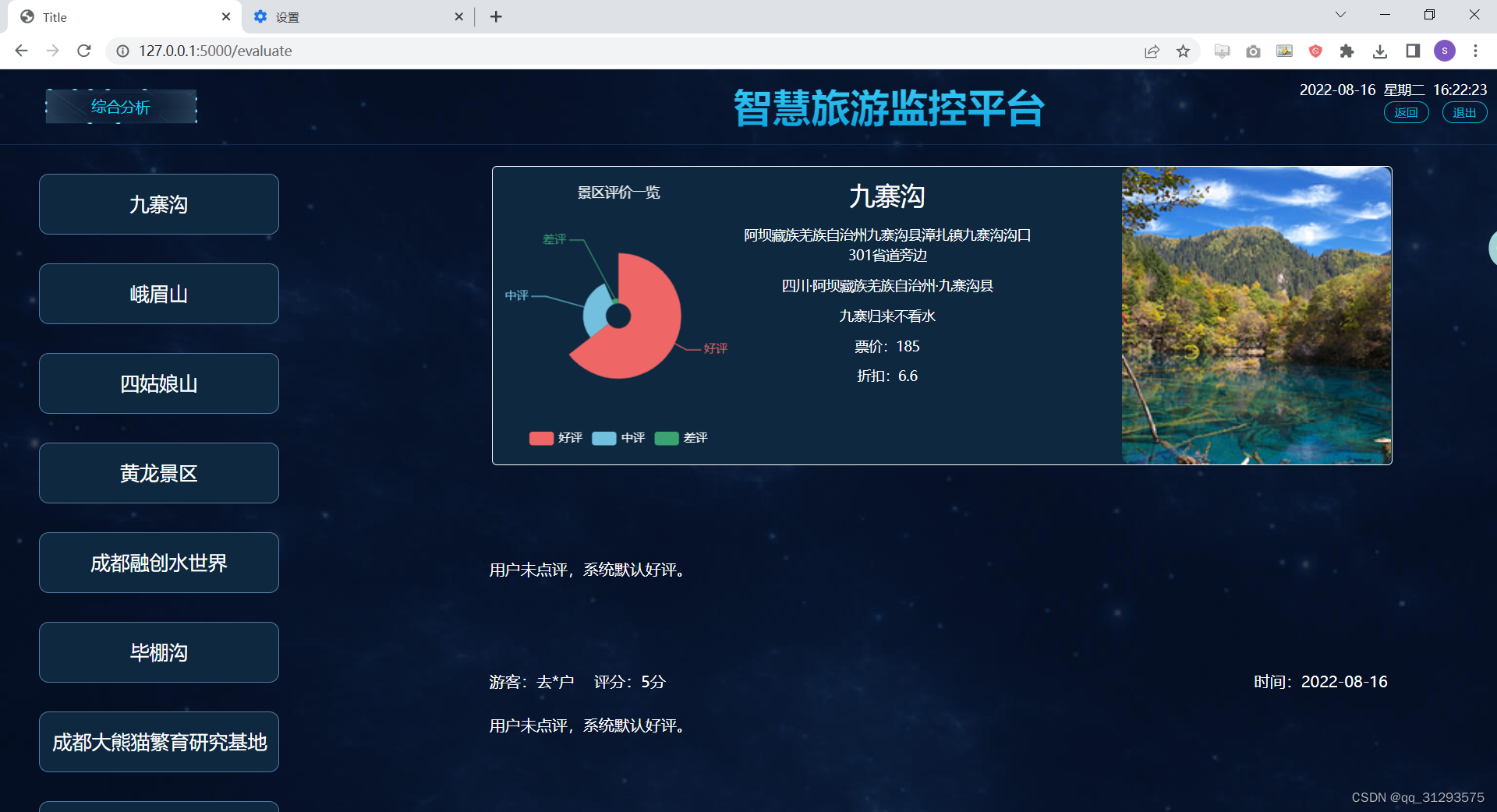The width and height of the screenshot is (1497, 812).
Task: Click the 四川·阿坝藏族羌族自治州·九寨沟县 region text
Action: (x=887, y=286)
